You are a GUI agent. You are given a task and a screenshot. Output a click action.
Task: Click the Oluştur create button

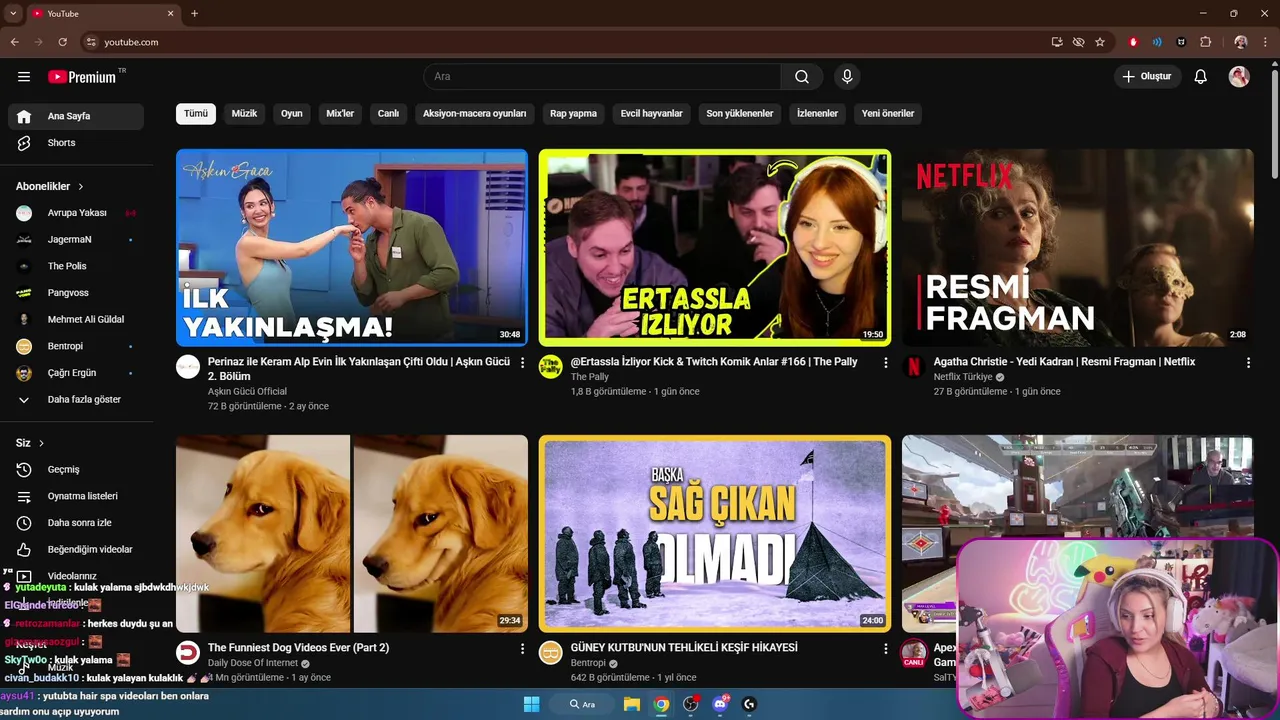1148,77
